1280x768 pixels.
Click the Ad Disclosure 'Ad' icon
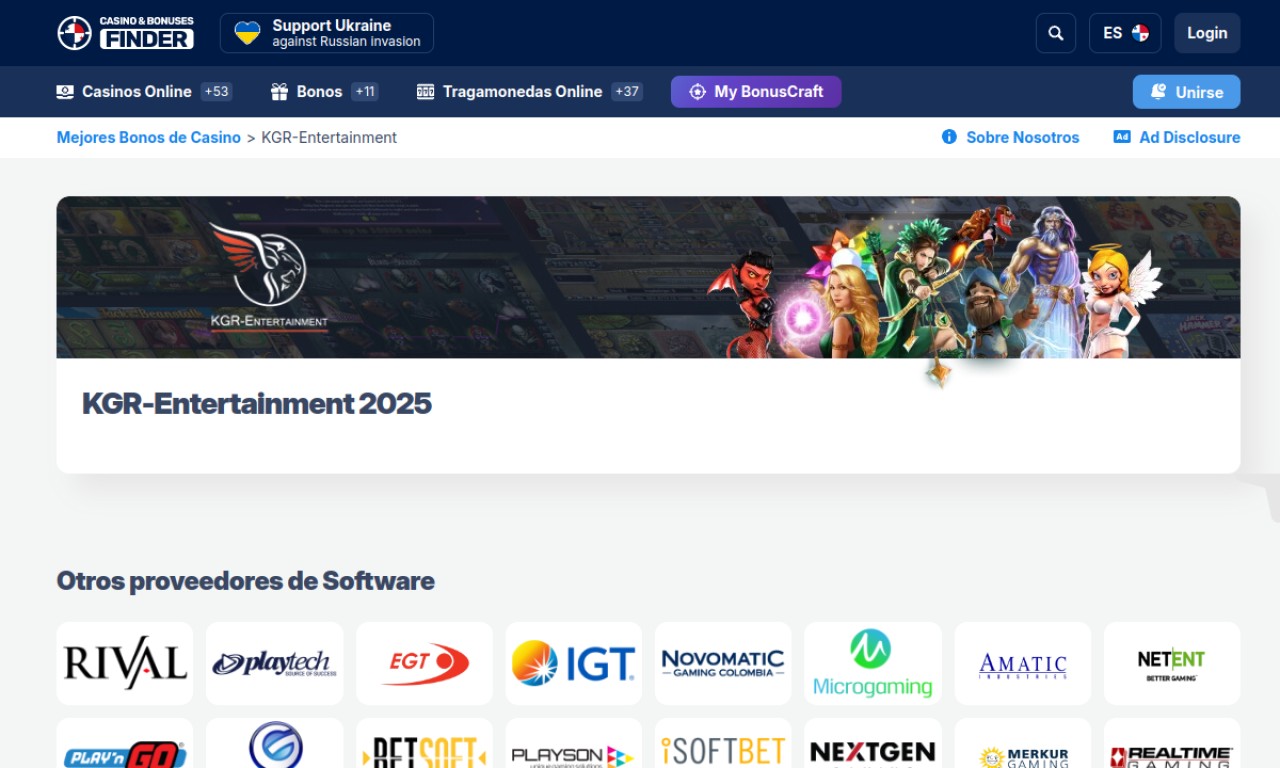click(1122, 137)
